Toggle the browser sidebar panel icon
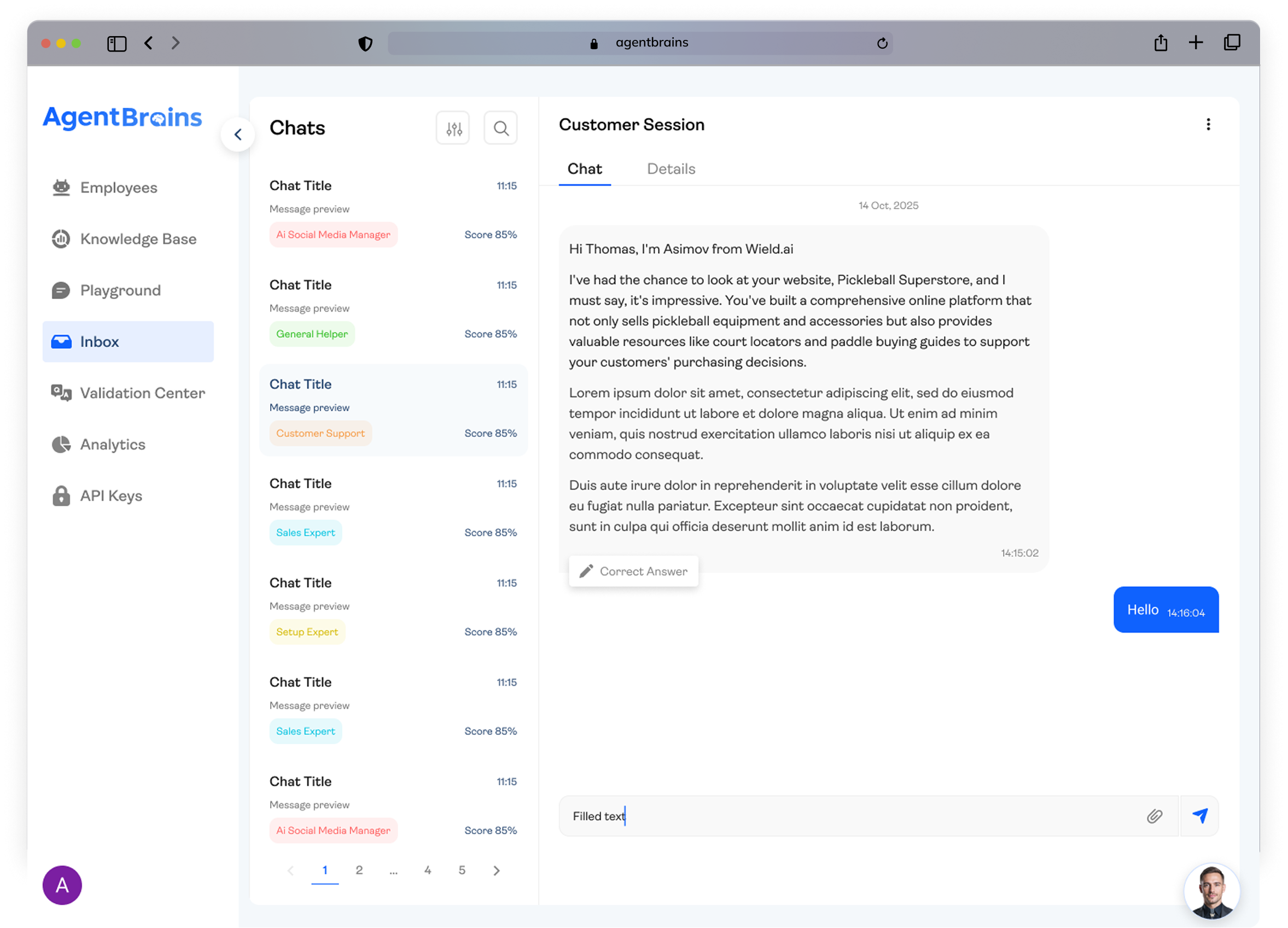 point(116,44)
